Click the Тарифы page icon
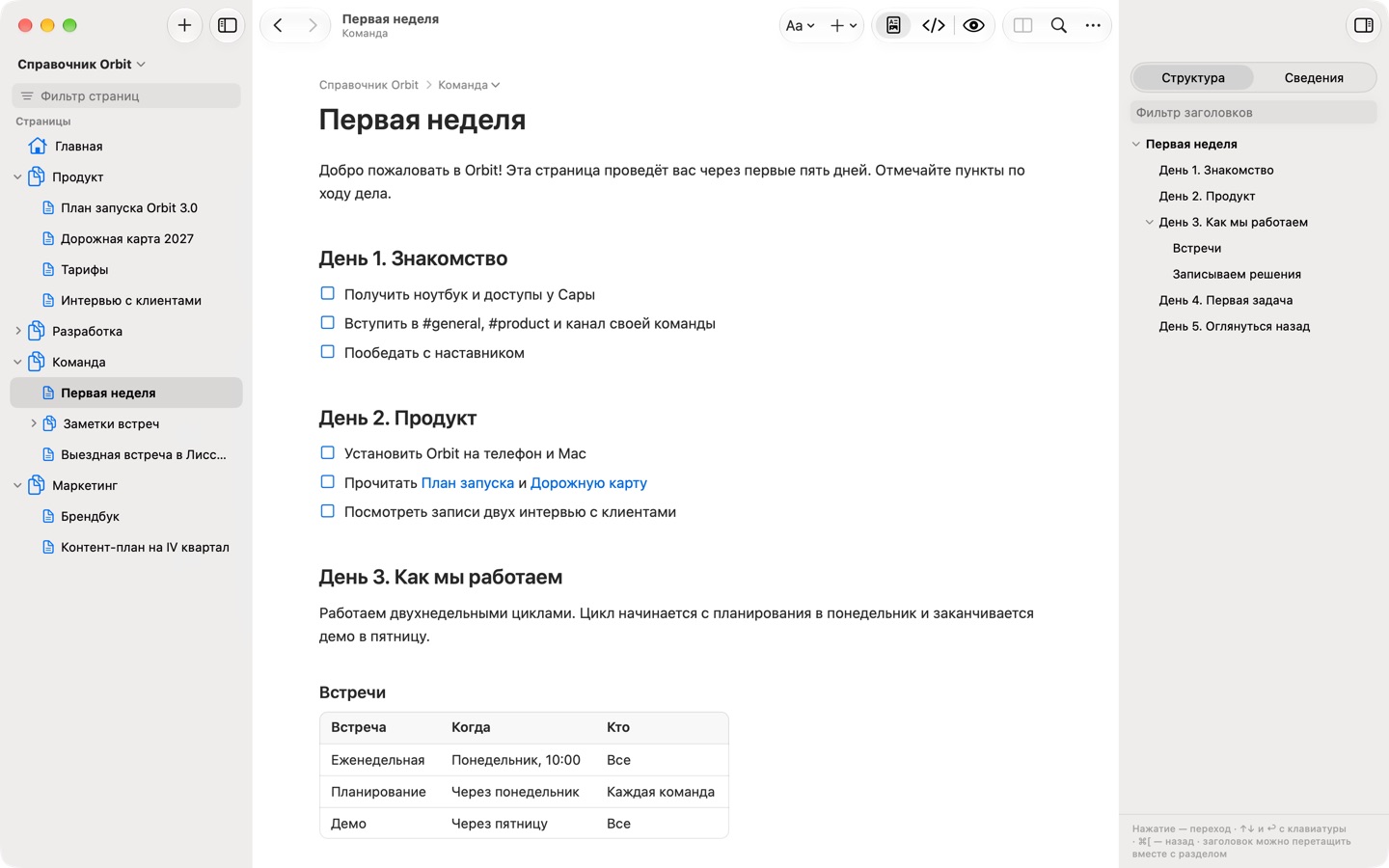 click(x=48, y=269)
